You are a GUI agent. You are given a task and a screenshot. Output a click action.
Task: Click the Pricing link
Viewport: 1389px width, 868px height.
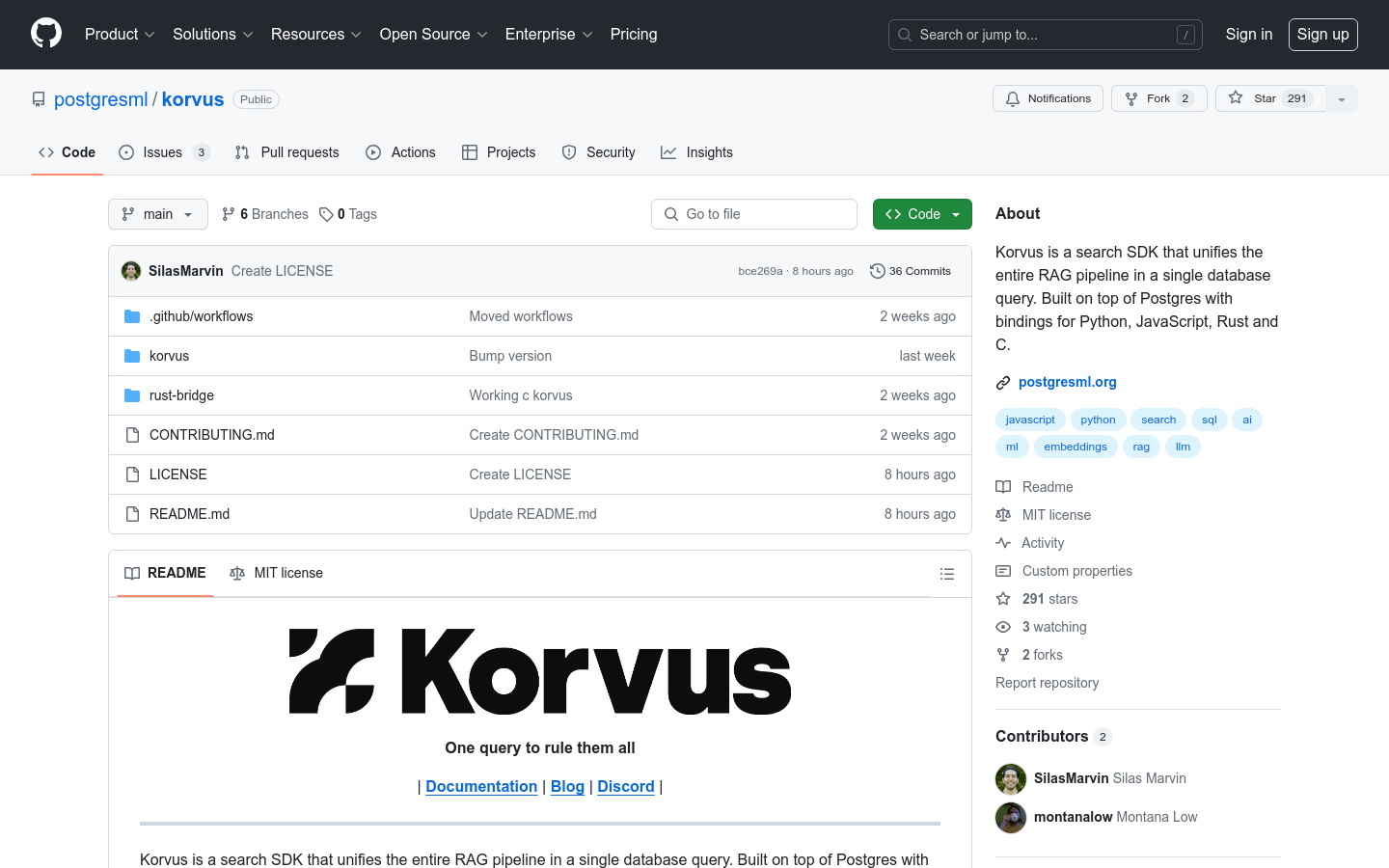point(634,35)
